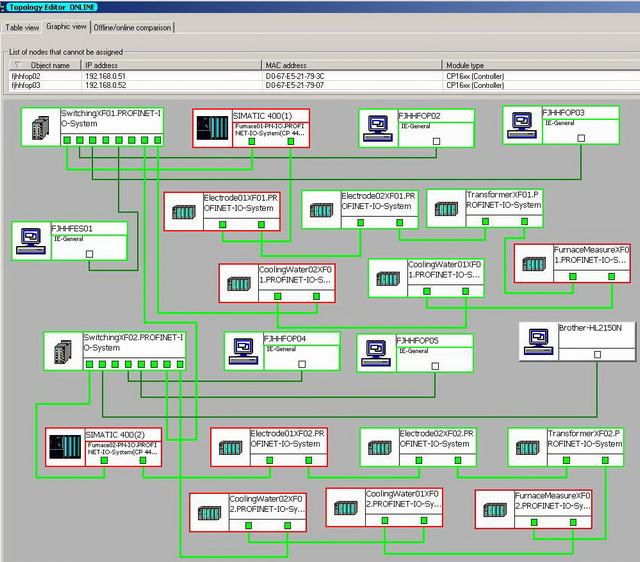Open the Offline/online comparison tab
Image resolution: width=640 pixels, height=562 pixels.
[x=132, y=27]
